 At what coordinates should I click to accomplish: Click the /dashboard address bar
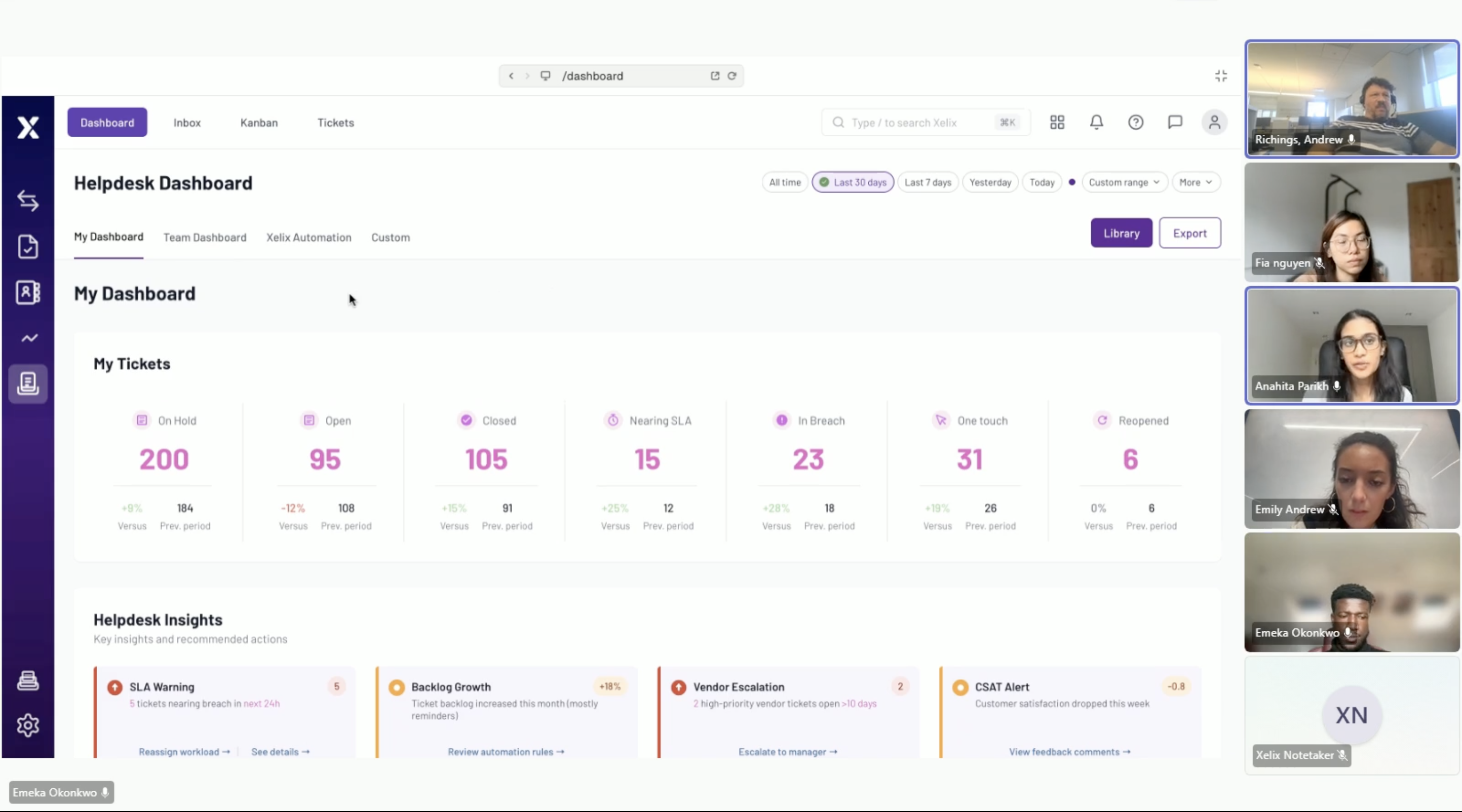621,76
